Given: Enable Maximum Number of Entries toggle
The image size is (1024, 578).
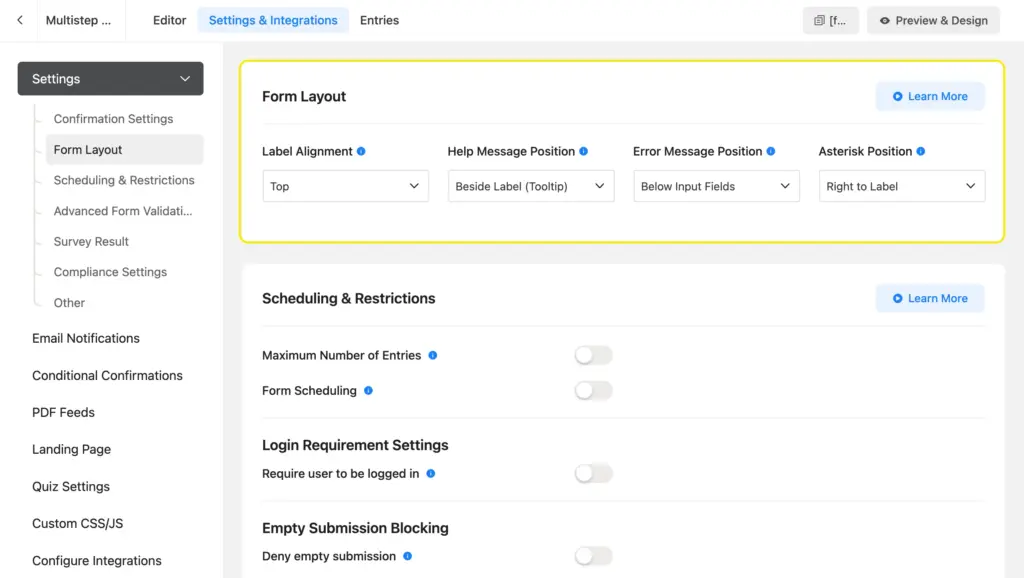Looking at the screenshot, I should point(593,356).
